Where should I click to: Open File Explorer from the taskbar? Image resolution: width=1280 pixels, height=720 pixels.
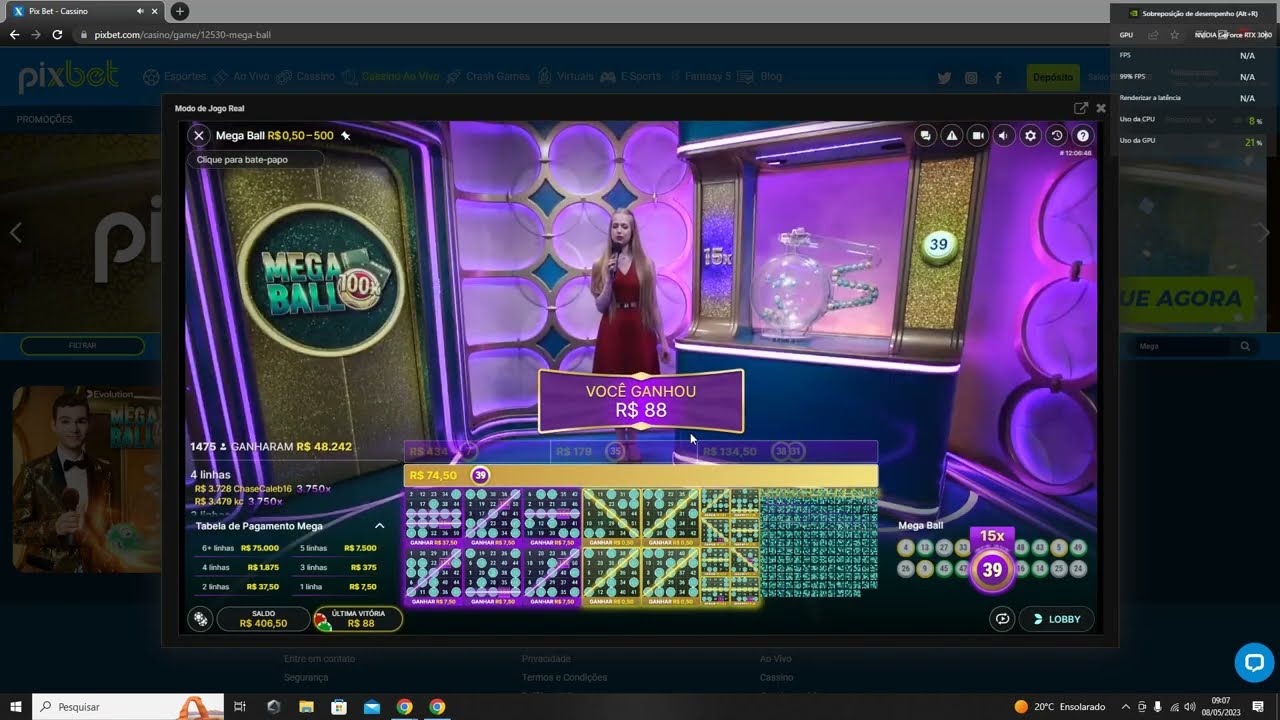click(x=306, y=706)
